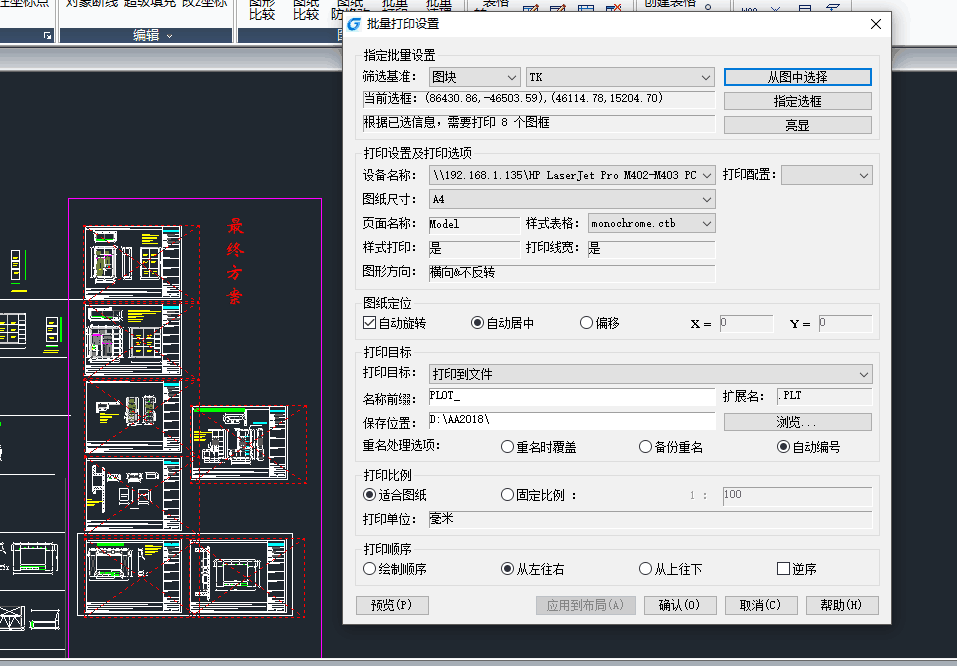This screenshot has width=957, height=666.
Task: Select the 从上往下 print order option
Action: 645,569
